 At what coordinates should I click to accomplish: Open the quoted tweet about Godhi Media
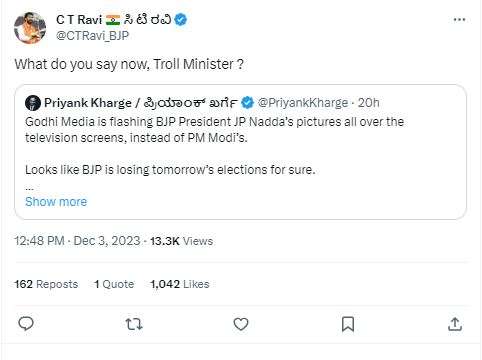point(240,152)
